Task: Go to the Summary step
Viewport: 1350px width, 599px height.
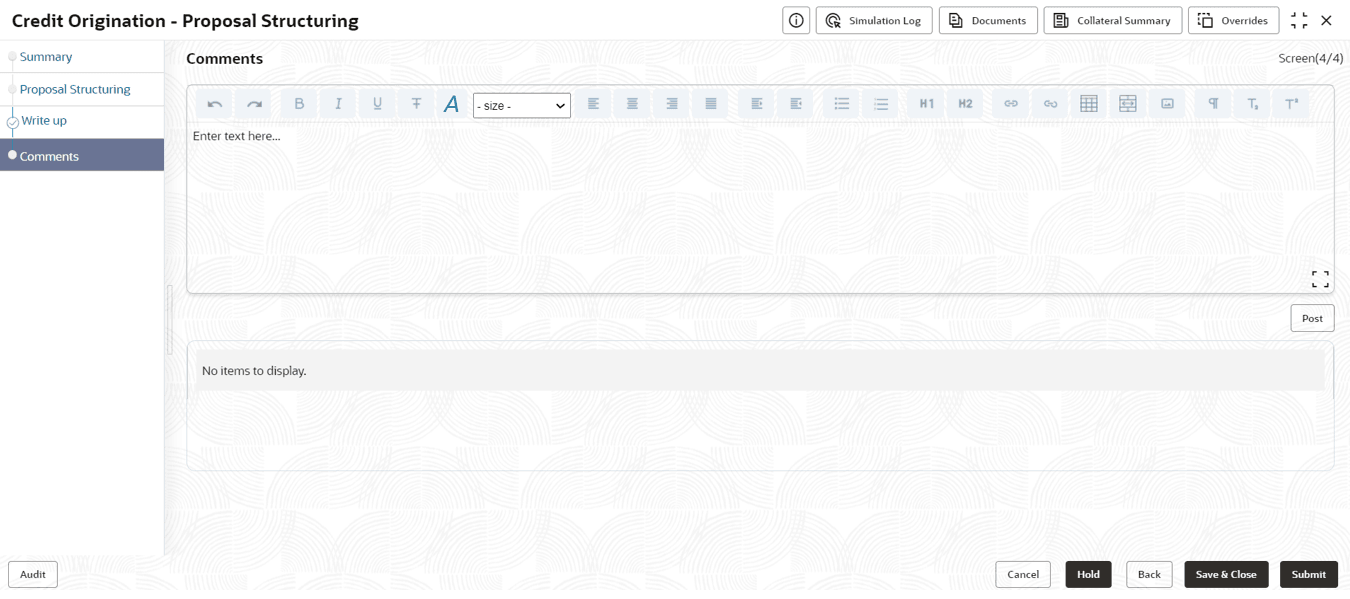Action: tap(46, 57)
